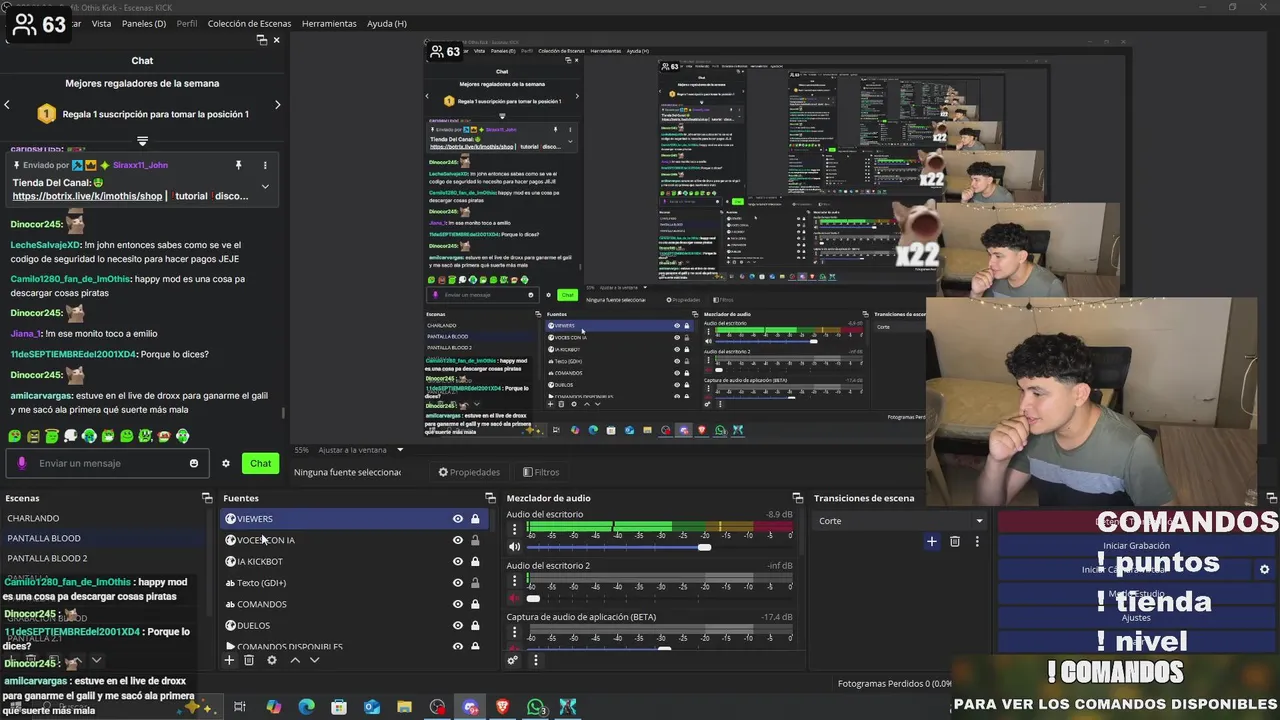Toggle the COMANDOS source eye icon
The image size is (1280, 720).
(x=458, y=604)
